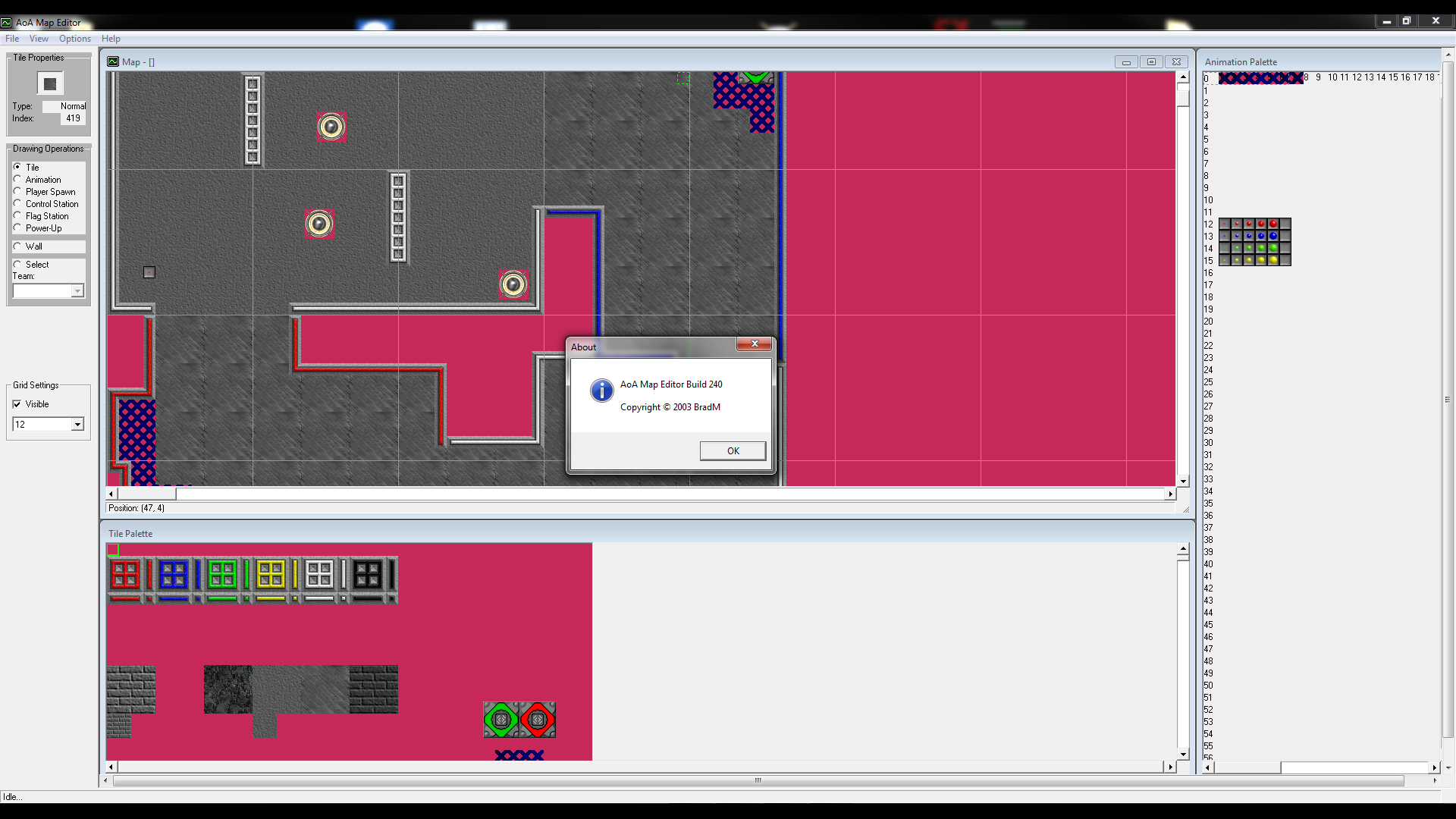This screenshot has width=1456, height=819.
Task: Click the middle-left spawn ring on the map
Action: tap(319, 224)
